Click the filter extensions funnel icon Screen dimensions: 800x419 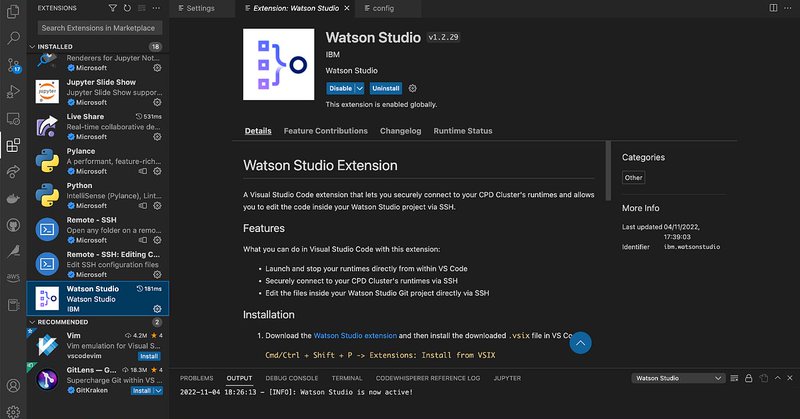tap(113, 8)
